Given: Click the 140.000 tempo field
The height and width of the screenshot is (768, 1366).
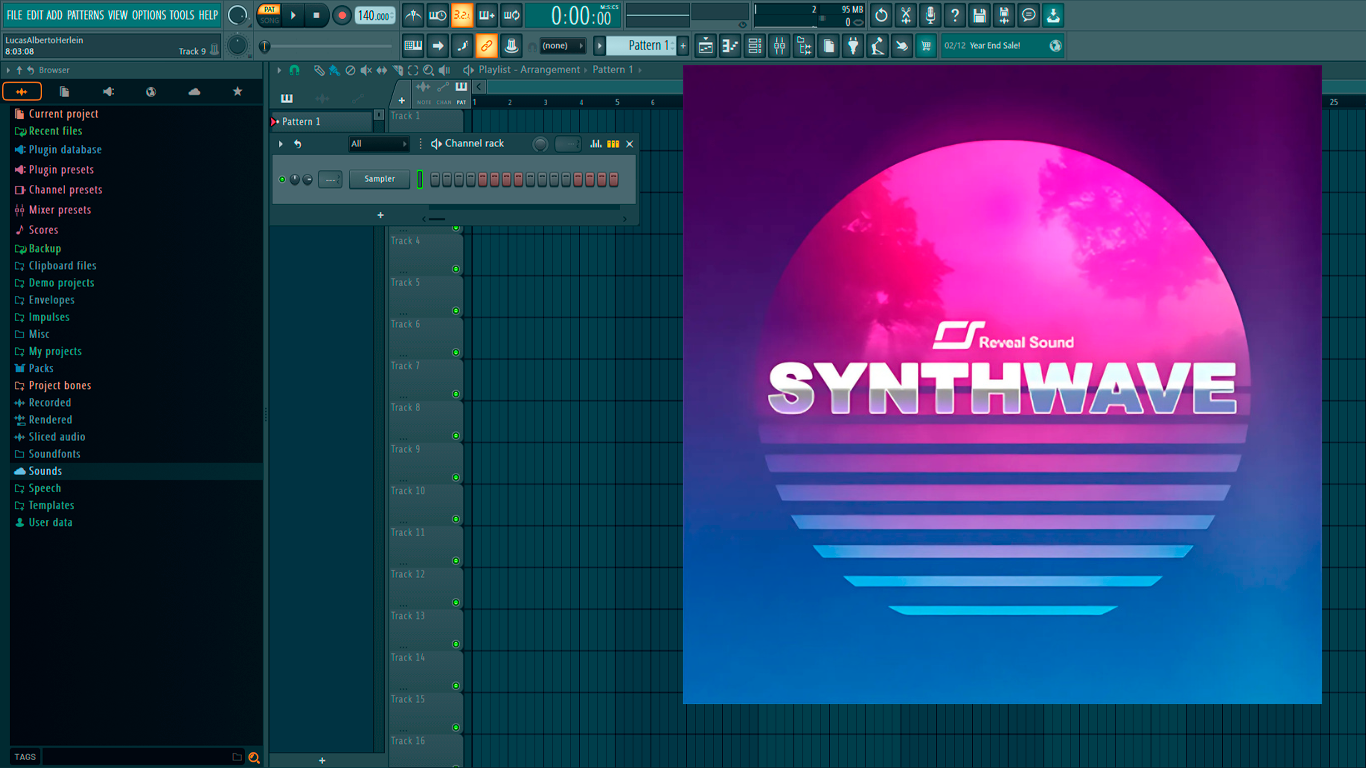Looking at the screenshot, I should click(x=375, y=15).
